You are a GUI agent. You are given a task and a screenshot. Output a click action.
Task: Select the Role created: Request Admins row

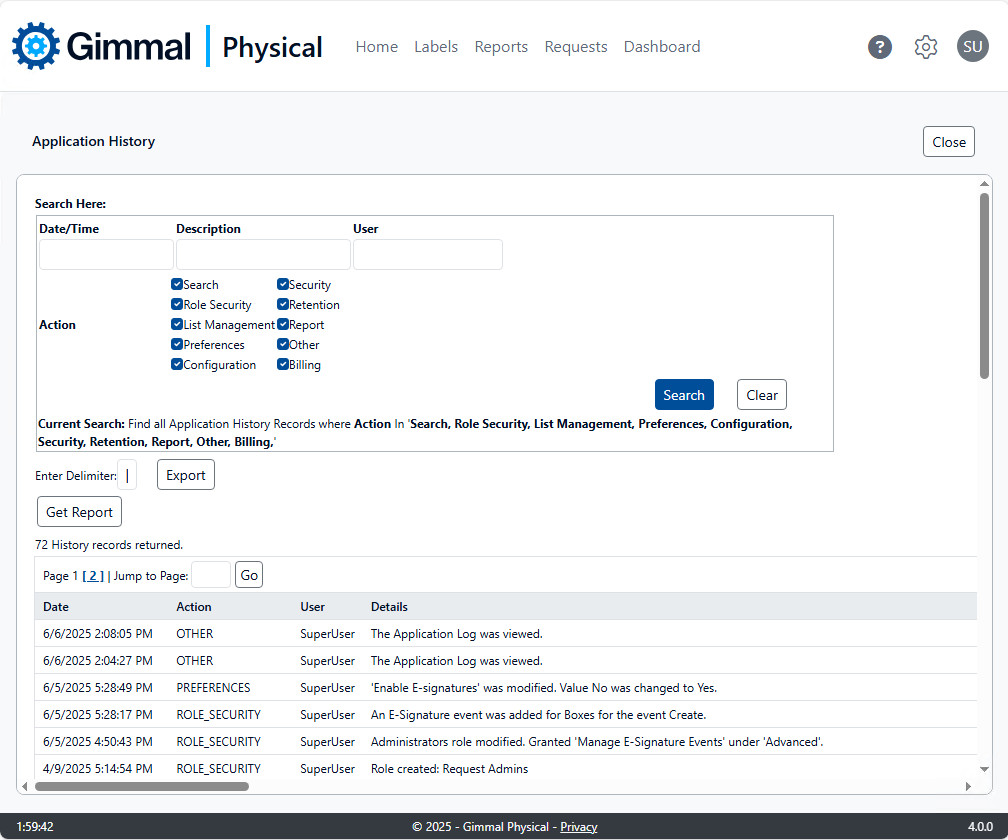click(x=506, y=769)
